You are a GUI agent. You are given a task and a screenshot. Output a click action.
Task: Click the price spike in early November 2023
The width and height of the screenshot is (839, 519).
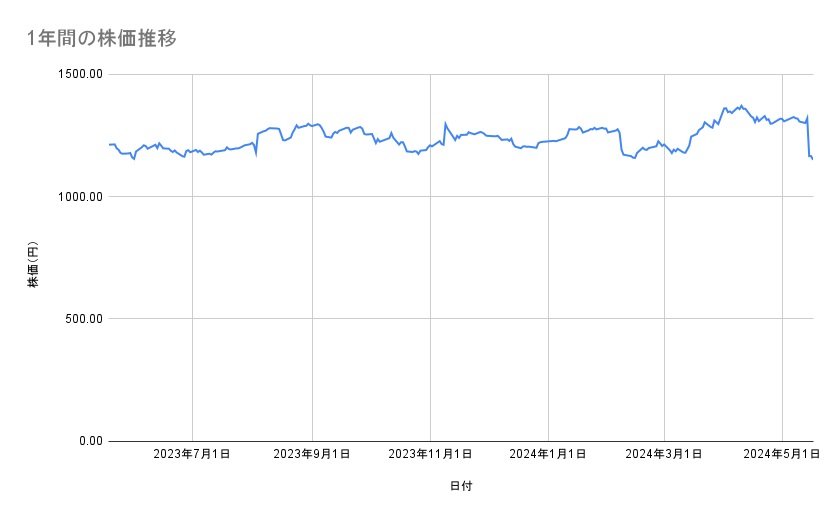(445, 124)
